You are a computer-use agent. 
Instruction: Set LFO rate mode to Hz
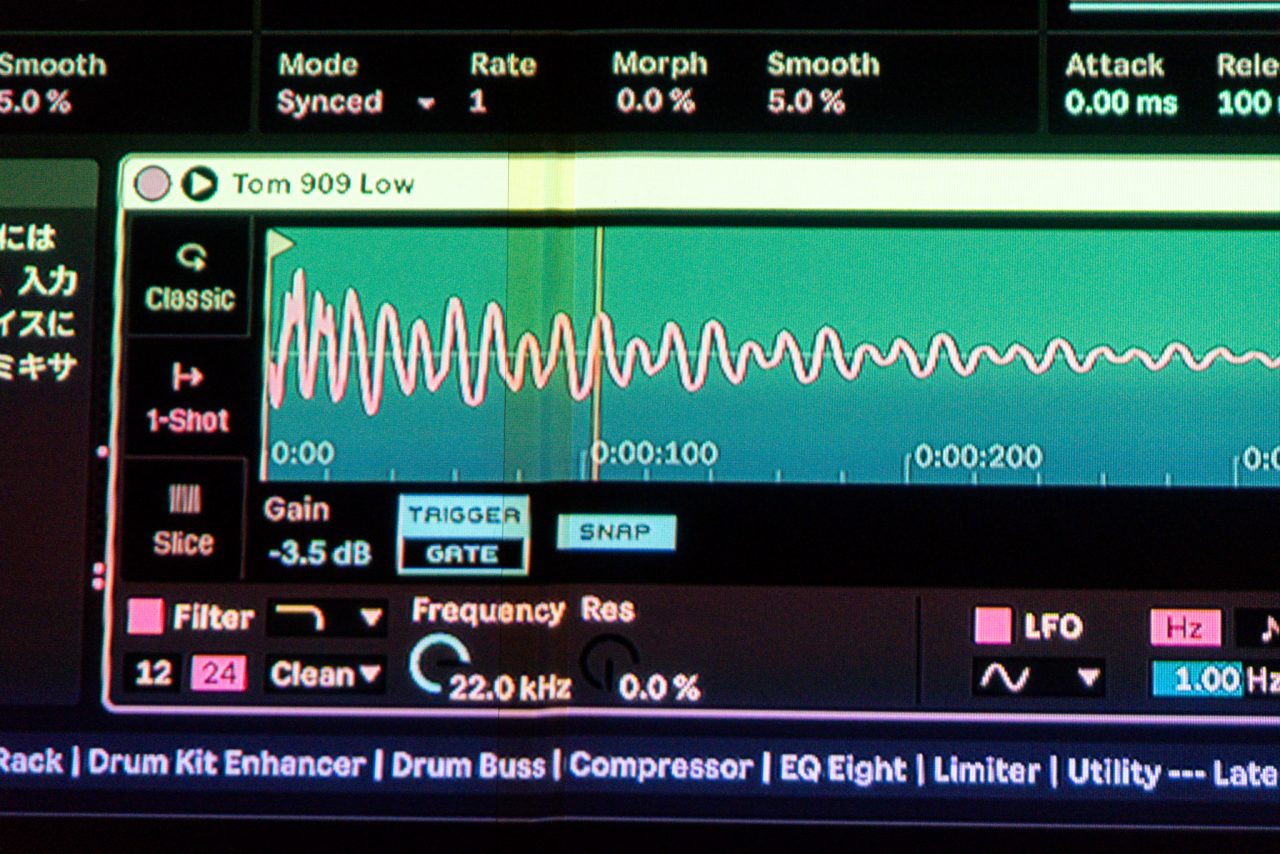1185,628
